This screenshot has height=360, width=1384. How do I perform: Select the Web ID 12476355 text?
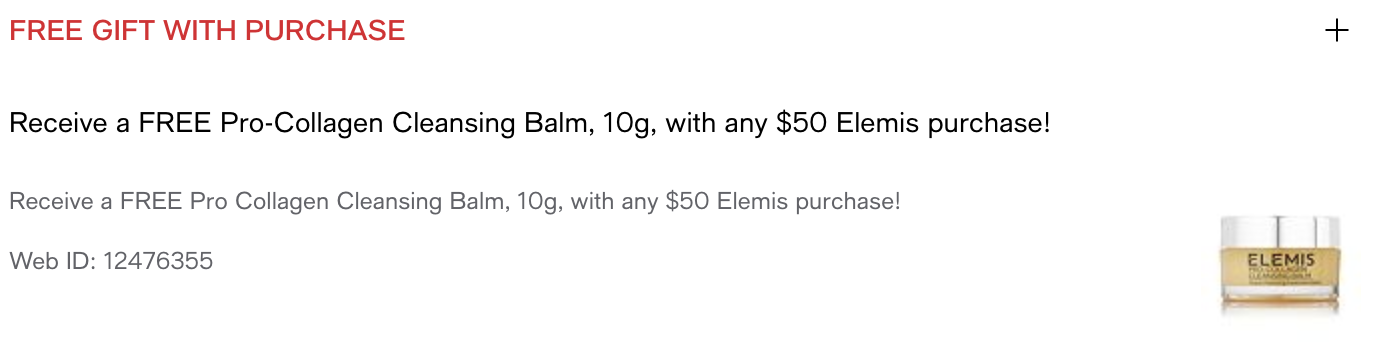point(111,262)
